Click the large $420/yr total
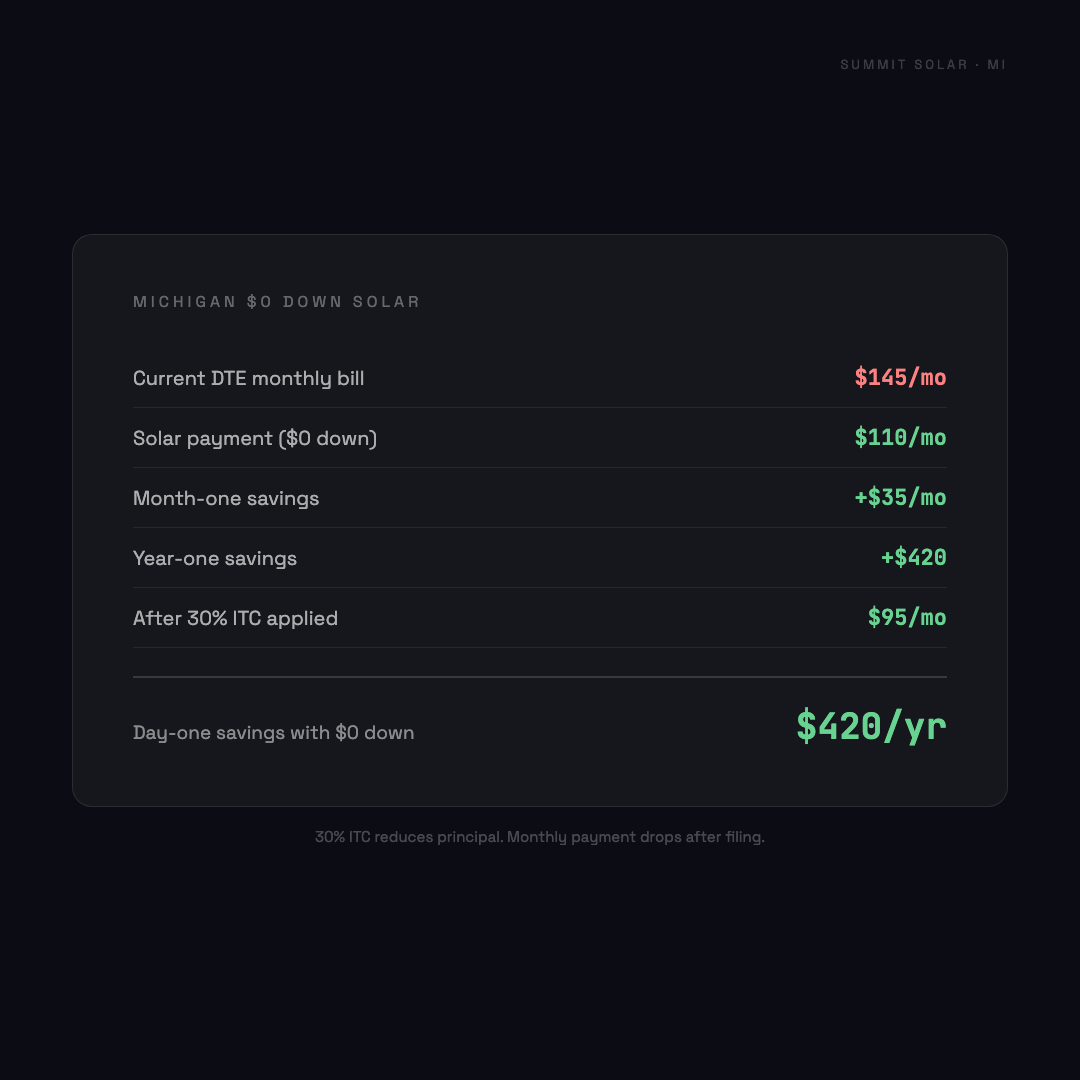Image resolution: width=1080 pixels, height=1080 pixels. (871, 726)
